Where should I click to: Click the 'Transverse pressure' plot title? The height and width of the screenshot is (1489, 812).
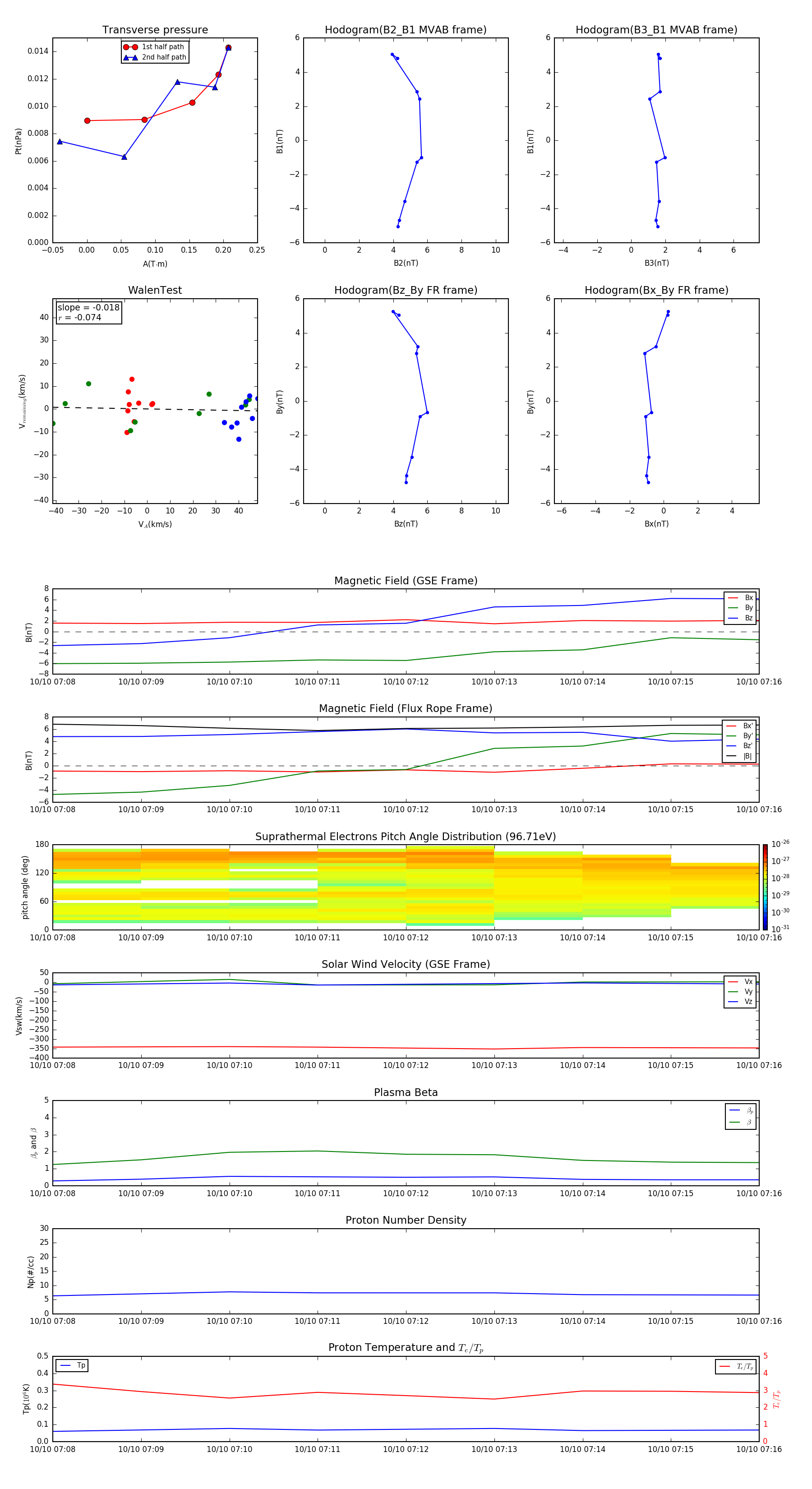pyautogui.click(x=155, y=29)
